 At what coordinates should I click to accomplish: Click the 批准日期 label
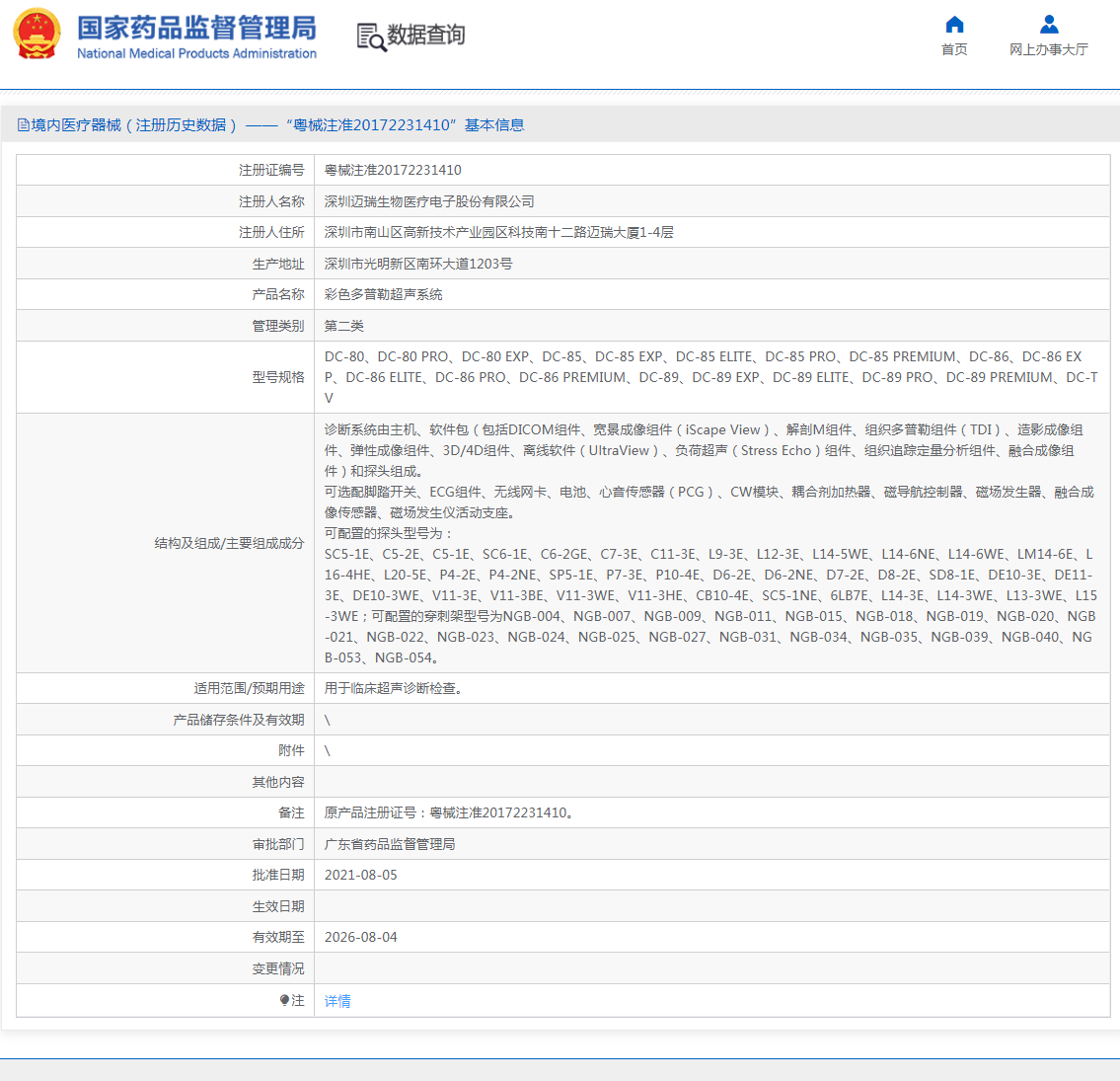(x=278, y=875)
